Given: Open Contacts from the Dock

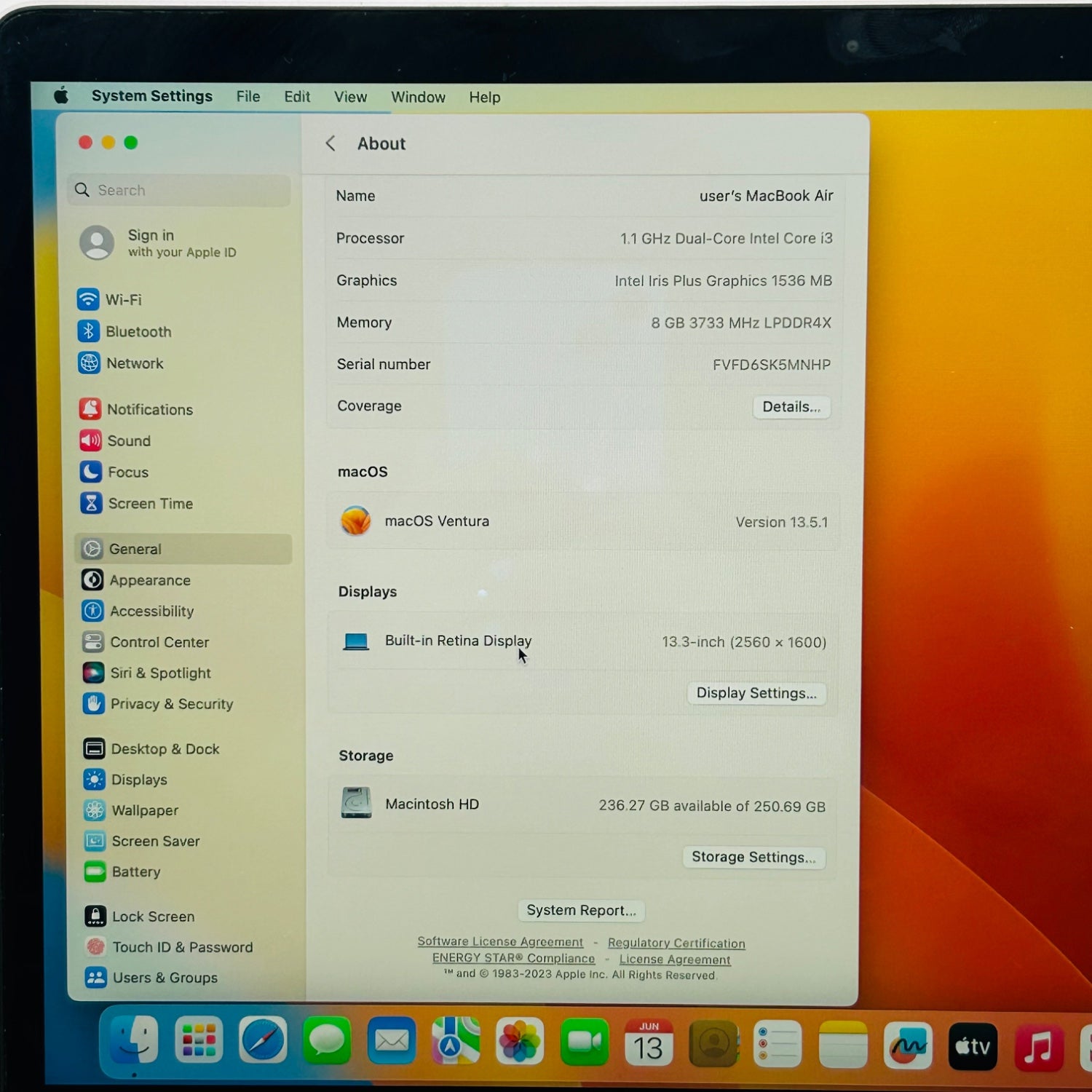Looking at the screenshot, I should tap(713, 1044).
